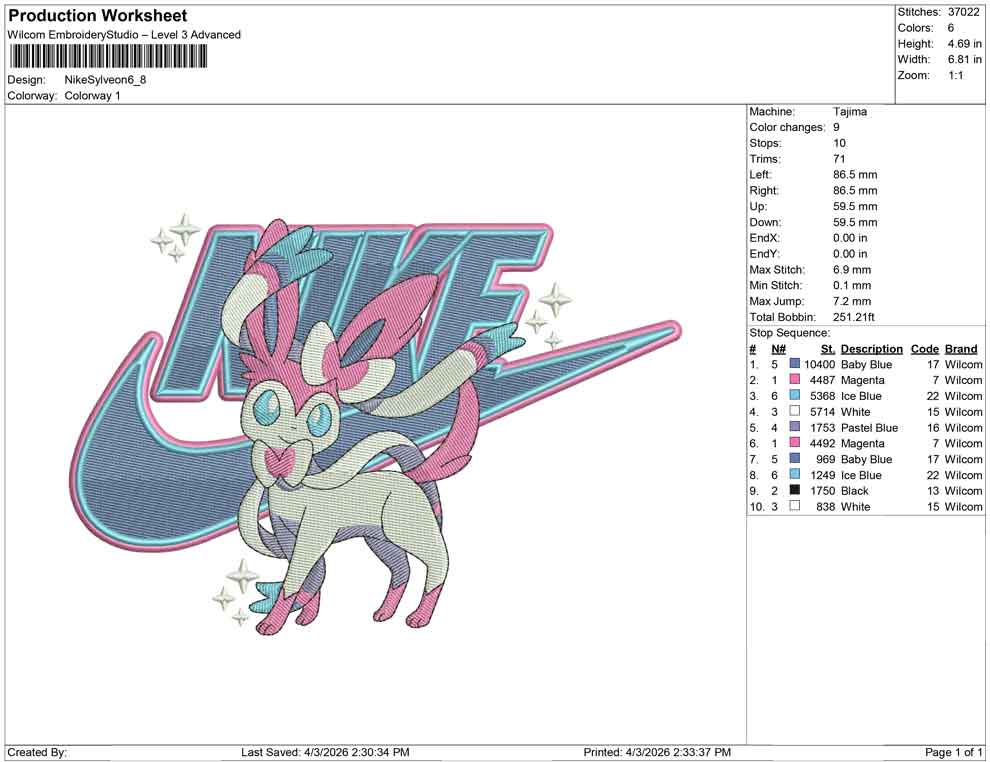Select the Magenta swatch in row 2
The width and height of the screenshot is (990, 762).
coord(795,380)
